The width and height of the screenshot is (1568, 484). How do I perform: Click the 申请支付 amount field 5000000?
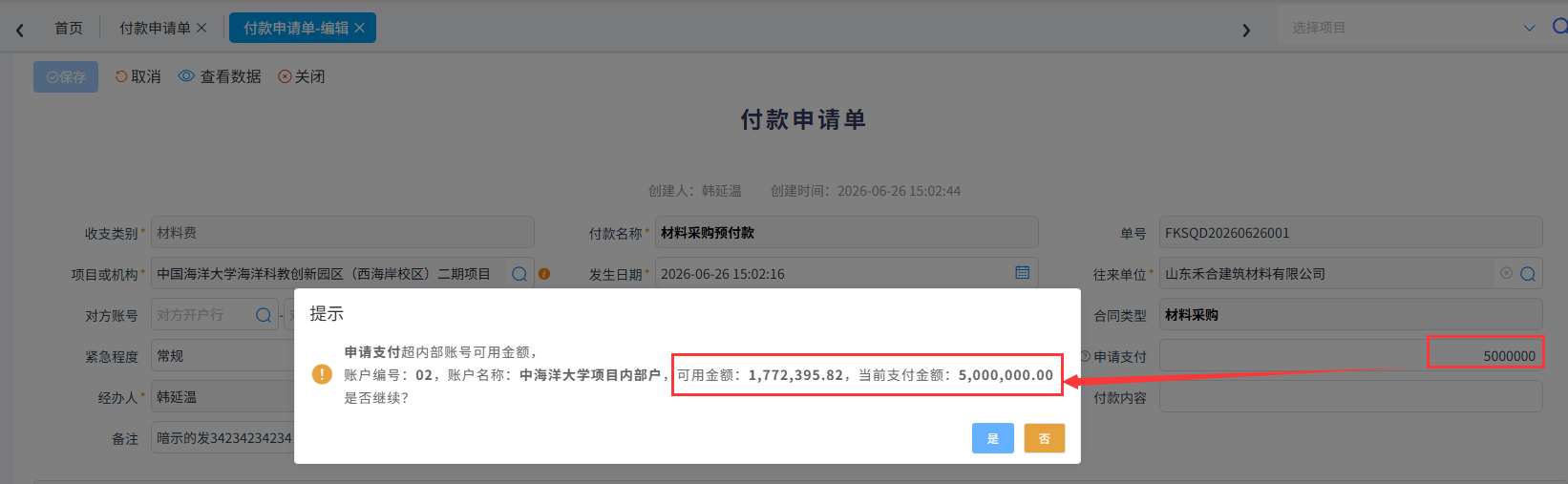1350,356
